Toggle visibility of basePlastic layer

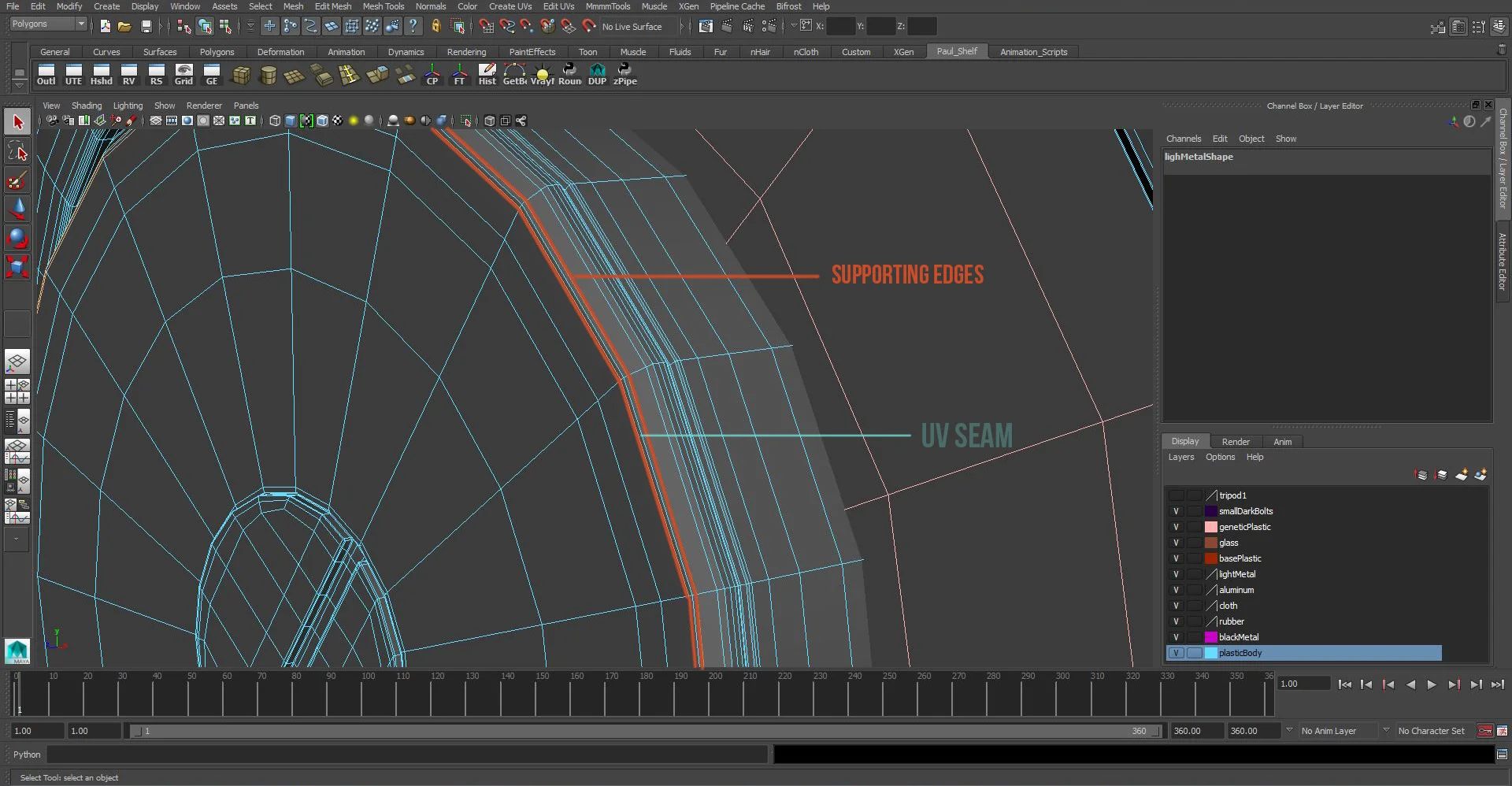coord(1176,558)
